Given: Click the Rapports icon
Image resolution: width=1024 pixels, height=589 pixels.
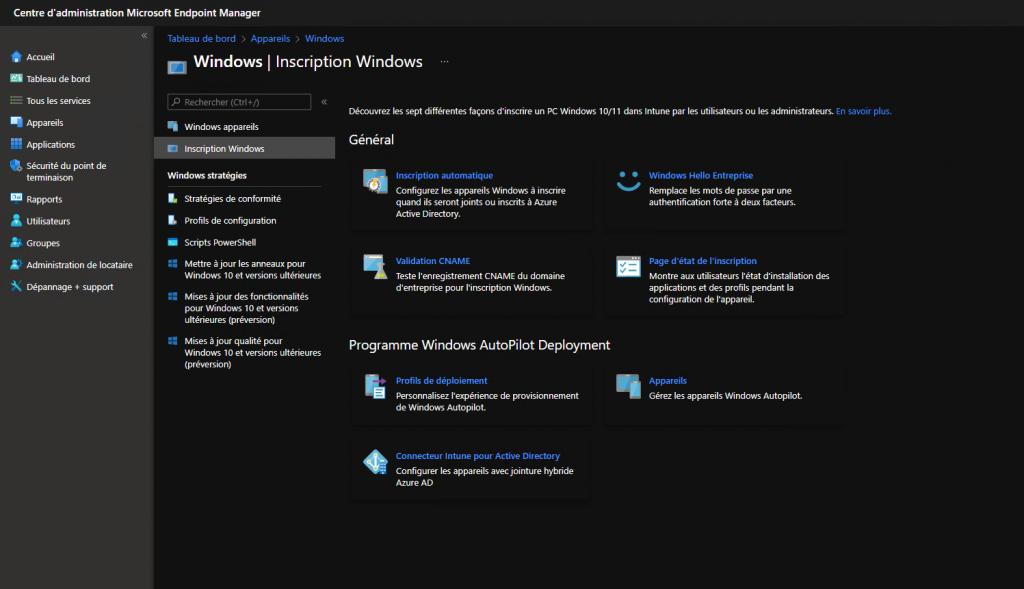Looking at the screenshot, I should (16, 199).
